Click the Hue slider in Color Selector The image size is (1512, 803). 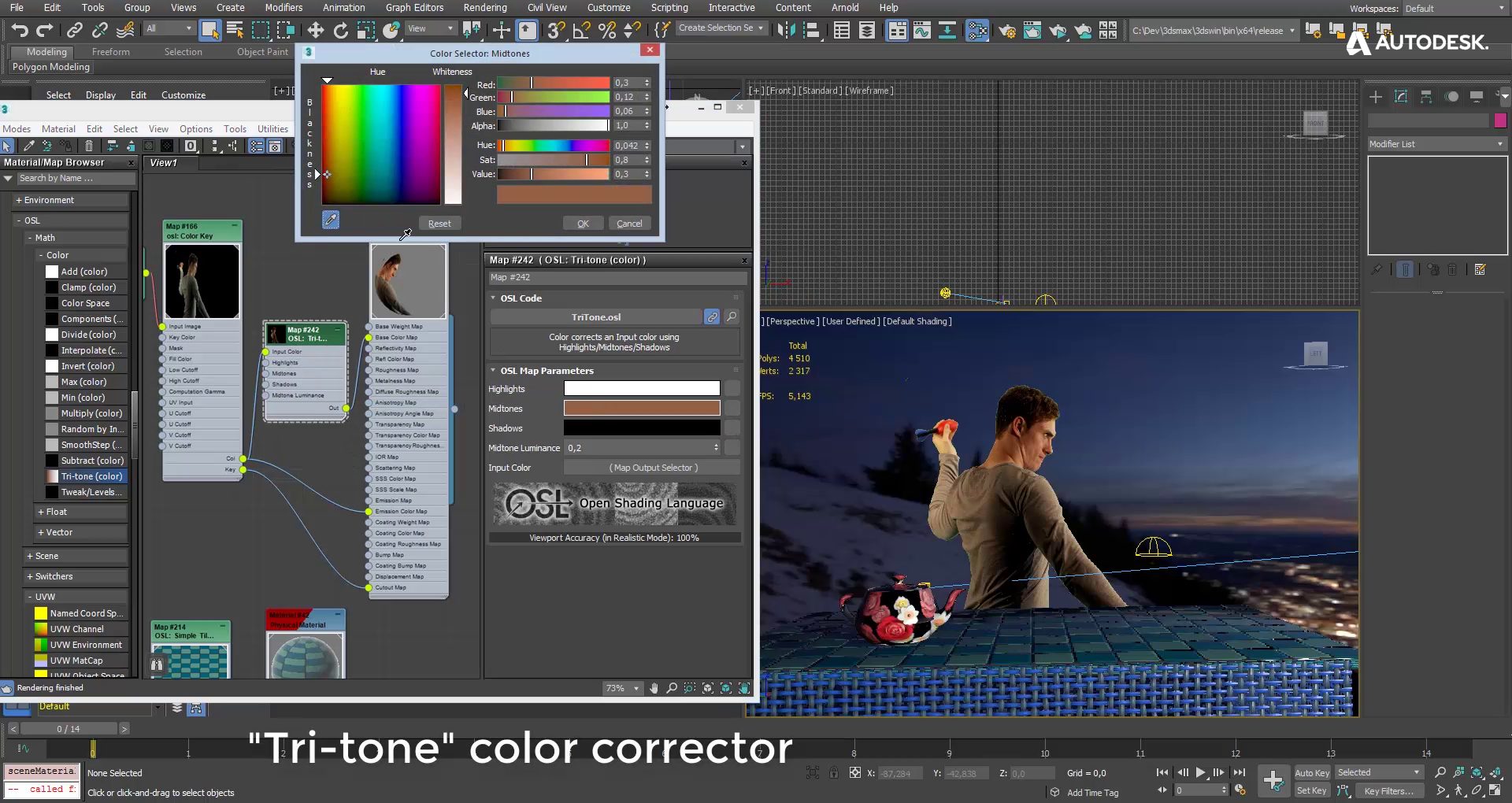pyautogui.click(x=554, y=146)
